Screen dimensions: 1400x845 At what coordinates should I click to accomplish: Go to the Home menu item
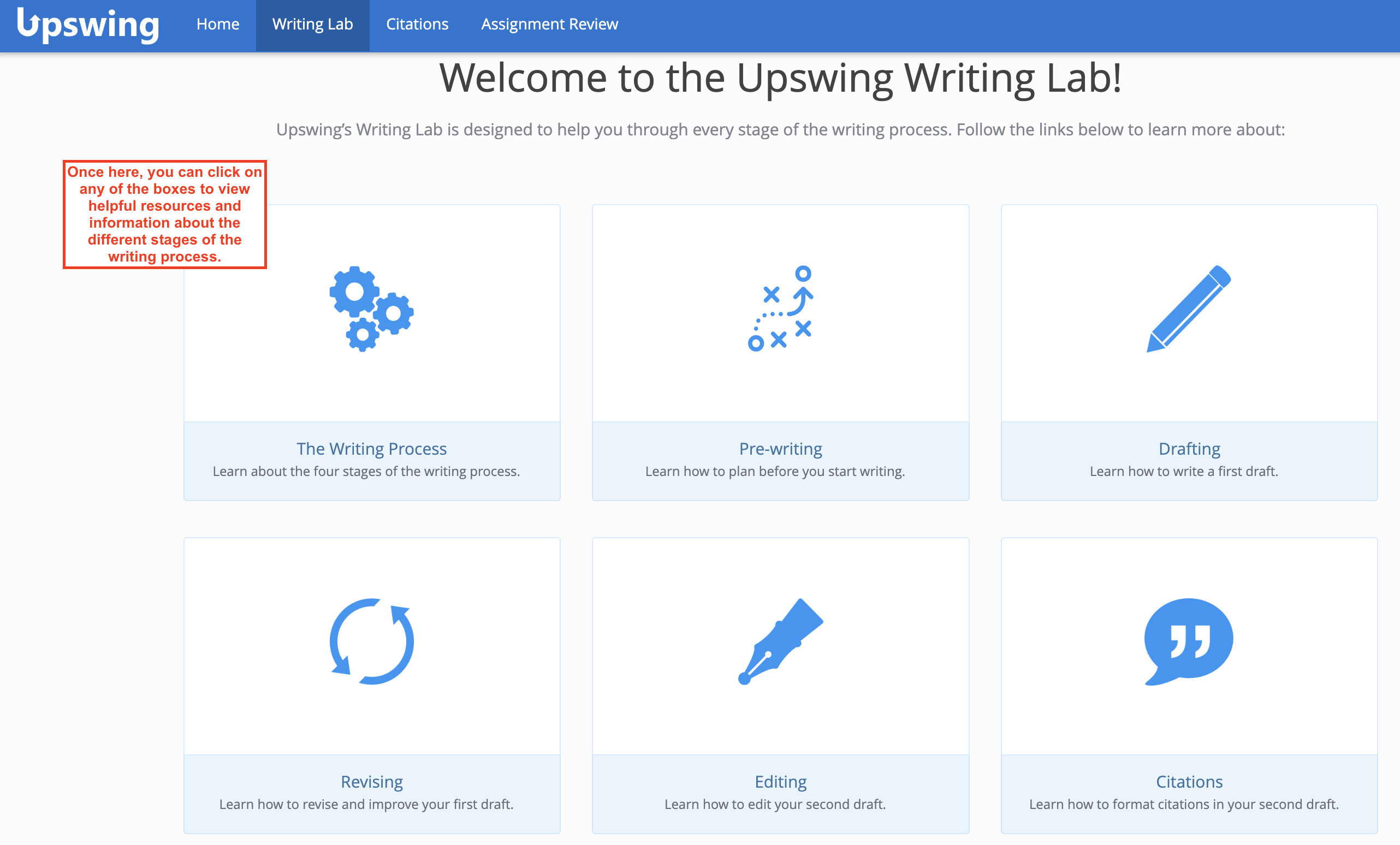coord(218,25)
